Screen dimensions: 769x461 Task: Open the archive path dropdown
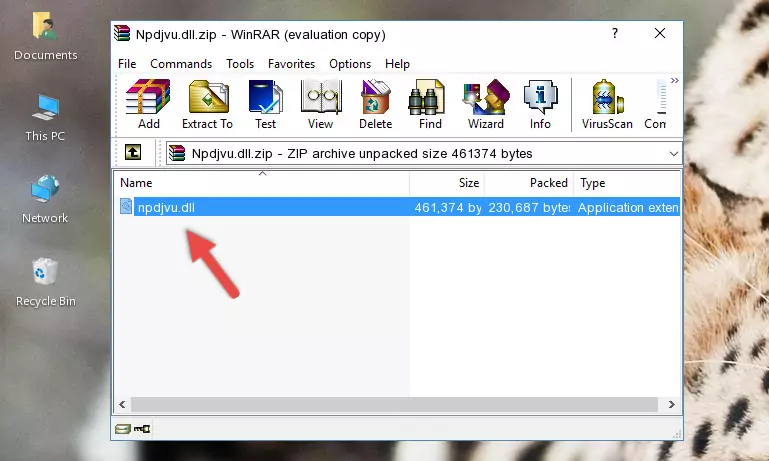(x=674, y=154)
